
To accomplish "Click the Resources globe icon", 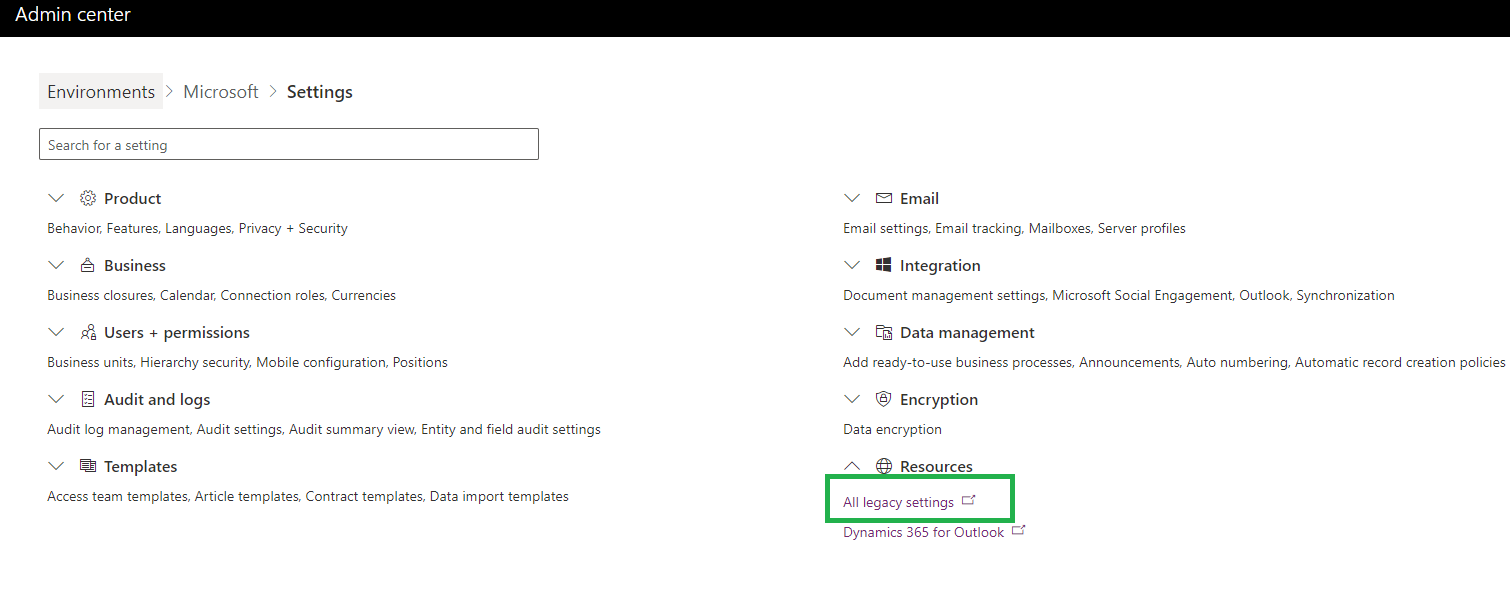I will click(x=883, y=466).
